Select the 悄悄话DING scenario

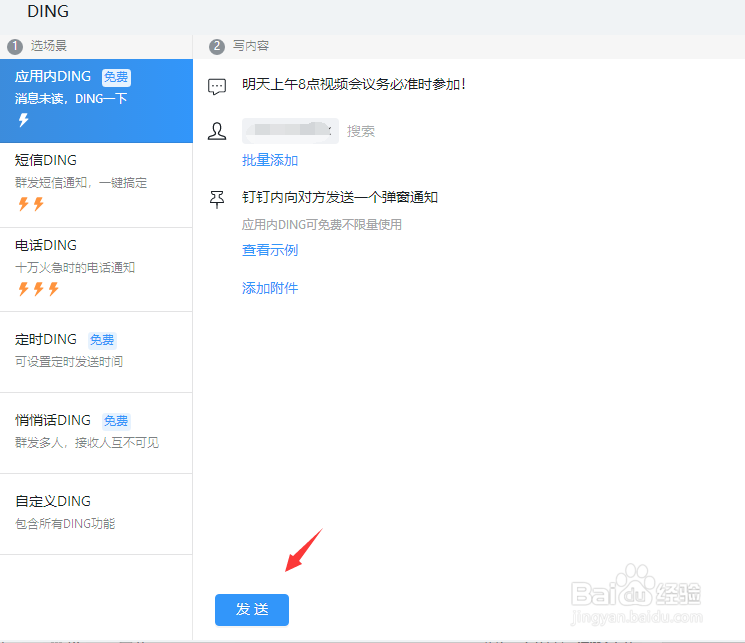tap(96, 433)
